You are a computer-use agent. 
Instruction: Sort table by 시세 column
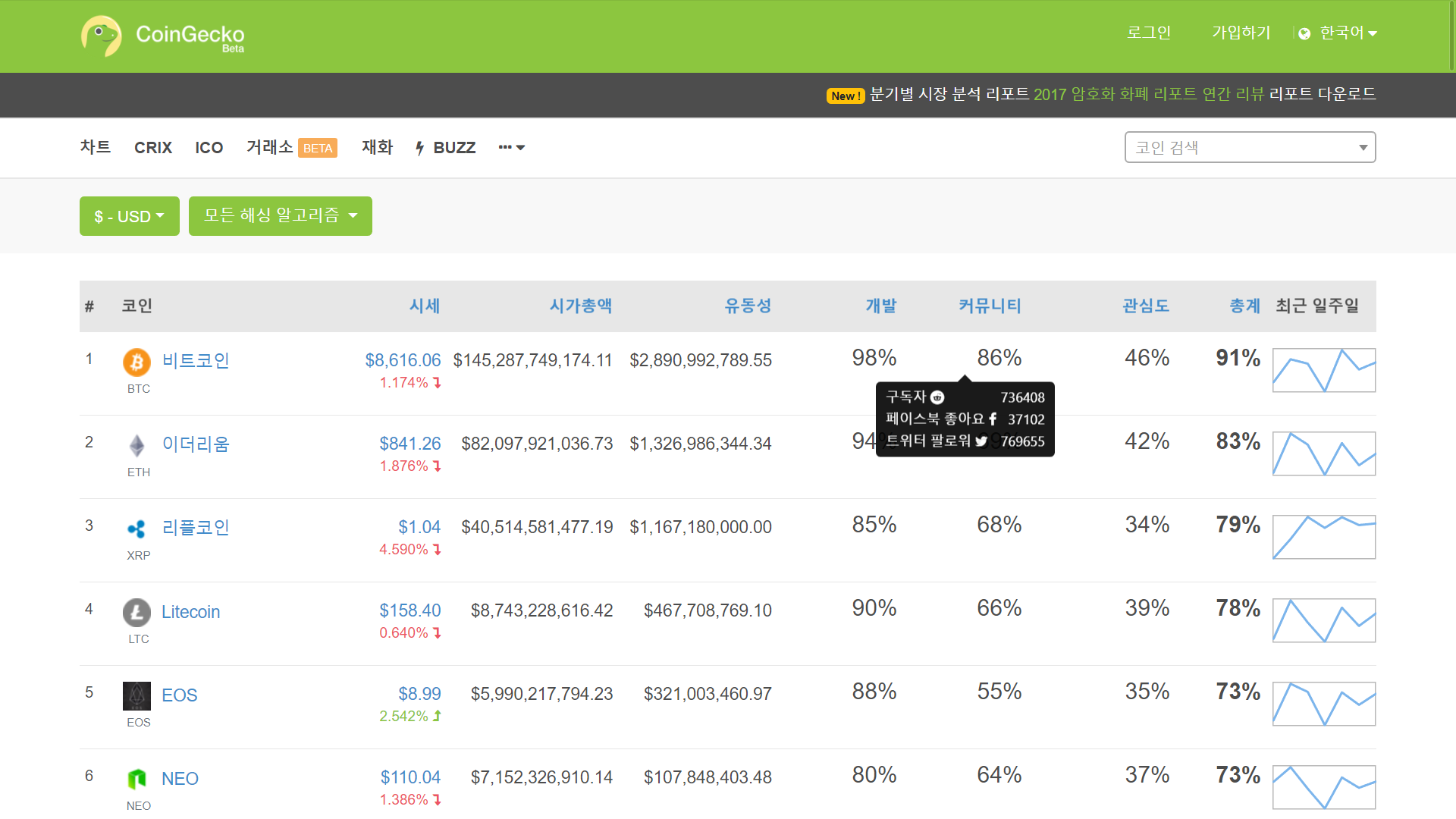(x=425, y=306)
